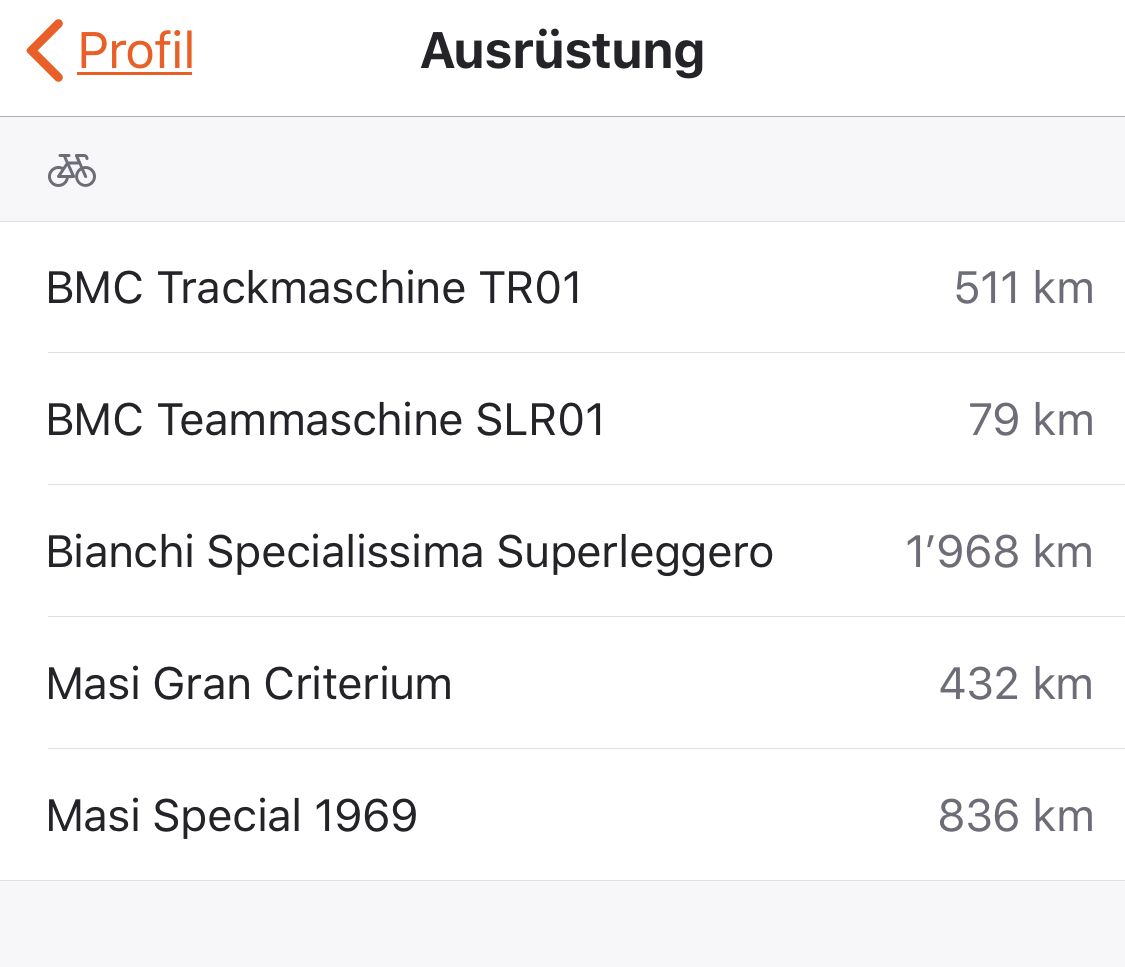Click the 1'968 km distance value
Viewport: 1125px width, 967px height.
(998, 552)
